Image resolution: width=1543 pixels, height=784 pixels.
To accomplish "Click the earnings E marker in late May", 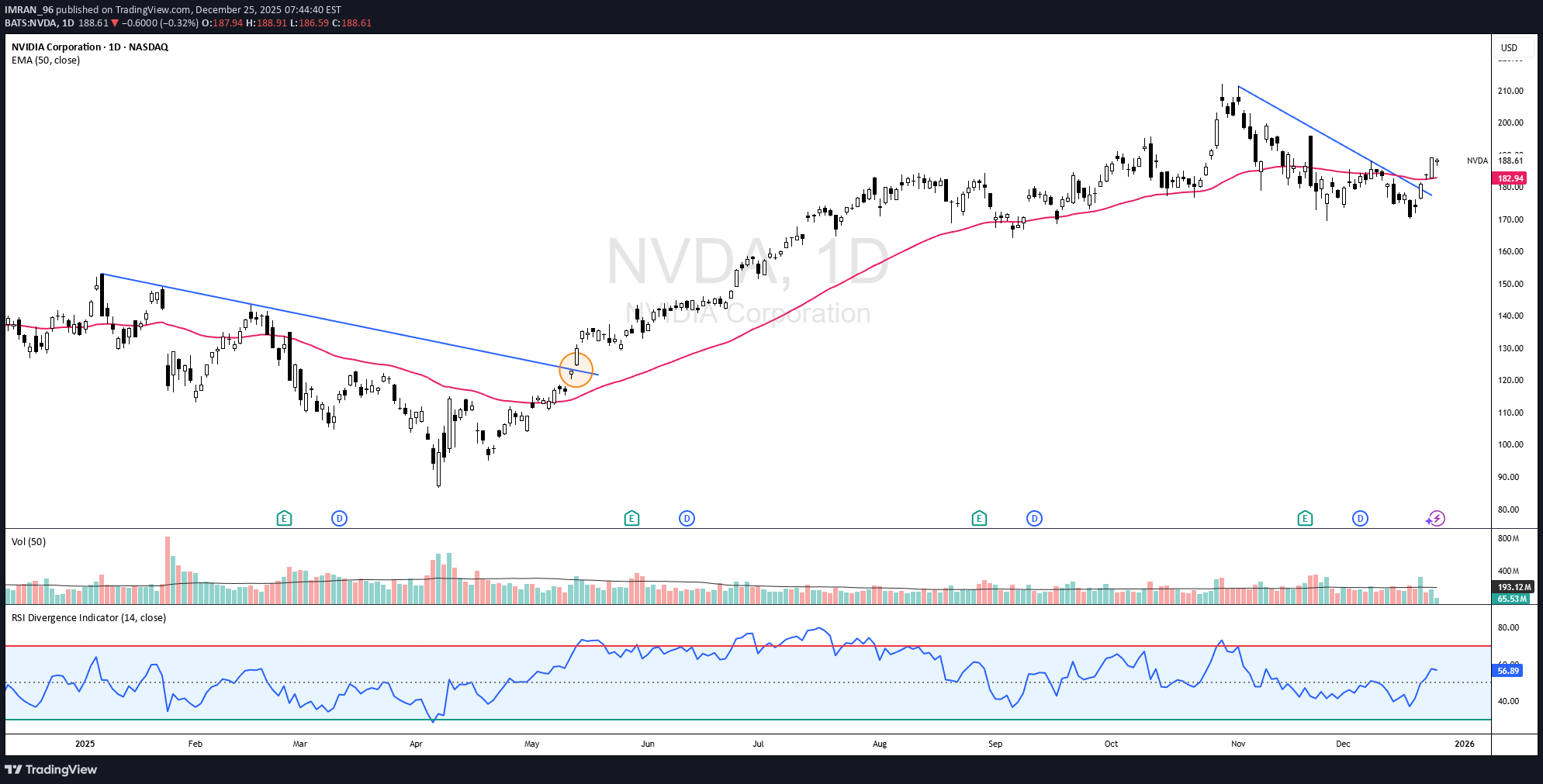I will 631,518.
